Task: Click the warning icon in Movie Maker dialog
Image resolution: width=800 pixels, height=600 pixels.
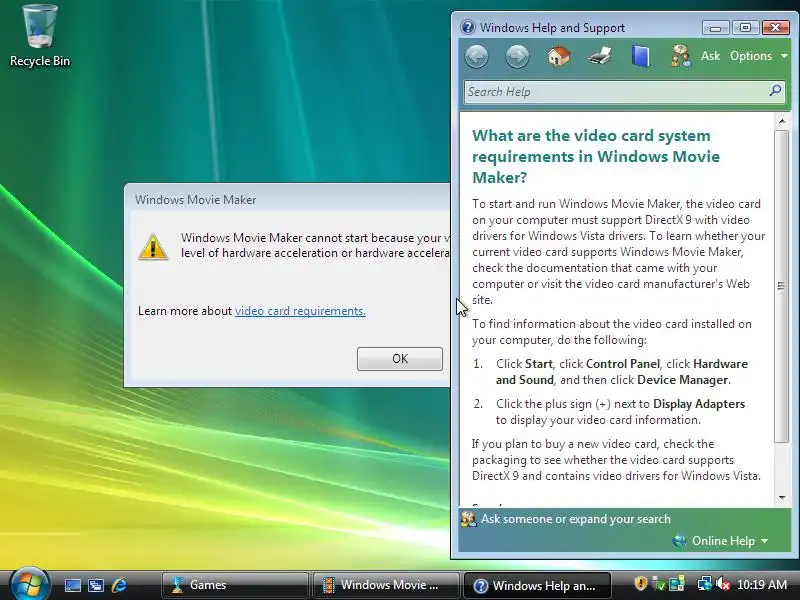Action: pos(153,247)
